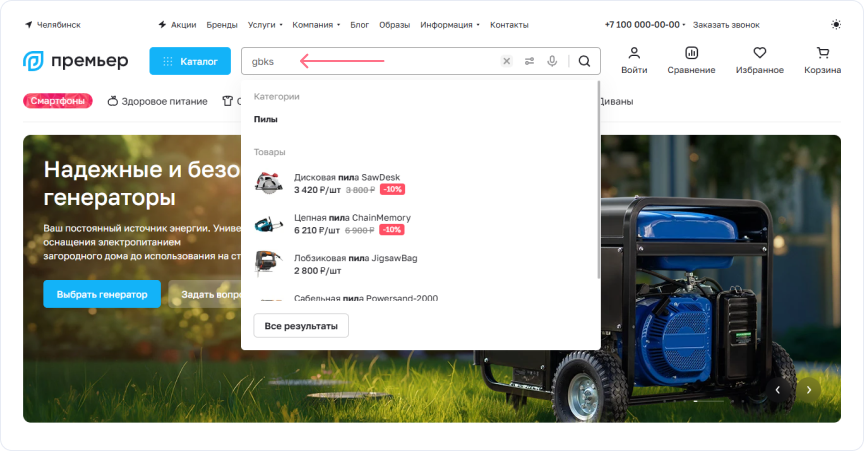Open Лобзиковая пила JigsawBag product
The image size is (864, 451).
[355, 257]
